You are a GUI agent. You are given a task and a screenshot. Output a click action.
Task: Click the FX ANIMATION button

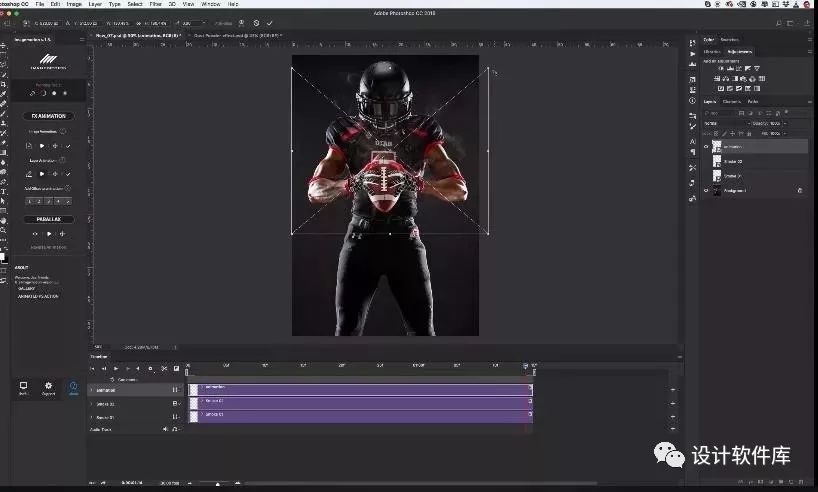[49, 116]
